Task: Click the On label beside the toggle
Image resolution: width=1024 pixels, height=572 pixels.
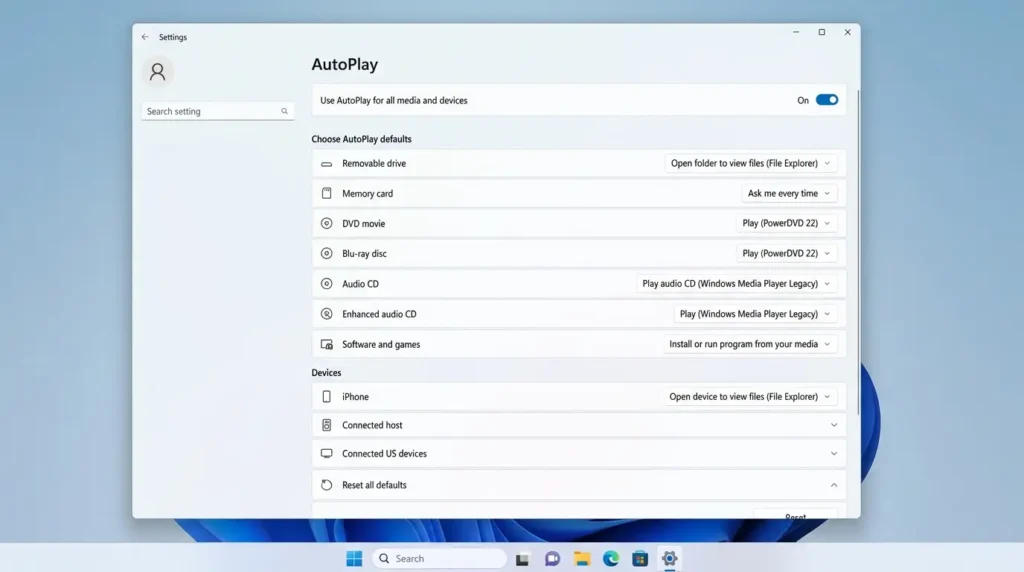Action: point(803,101)
